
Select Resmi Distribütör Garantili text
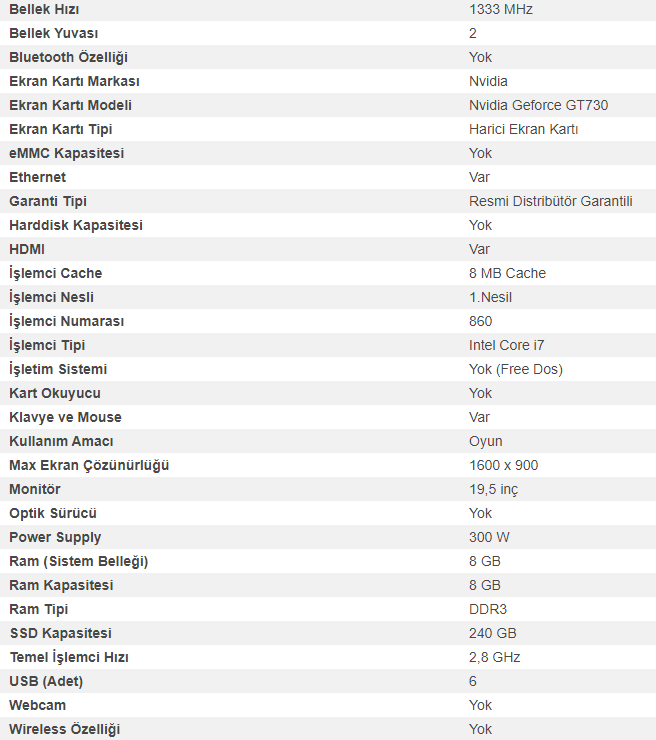click(550, 201)
